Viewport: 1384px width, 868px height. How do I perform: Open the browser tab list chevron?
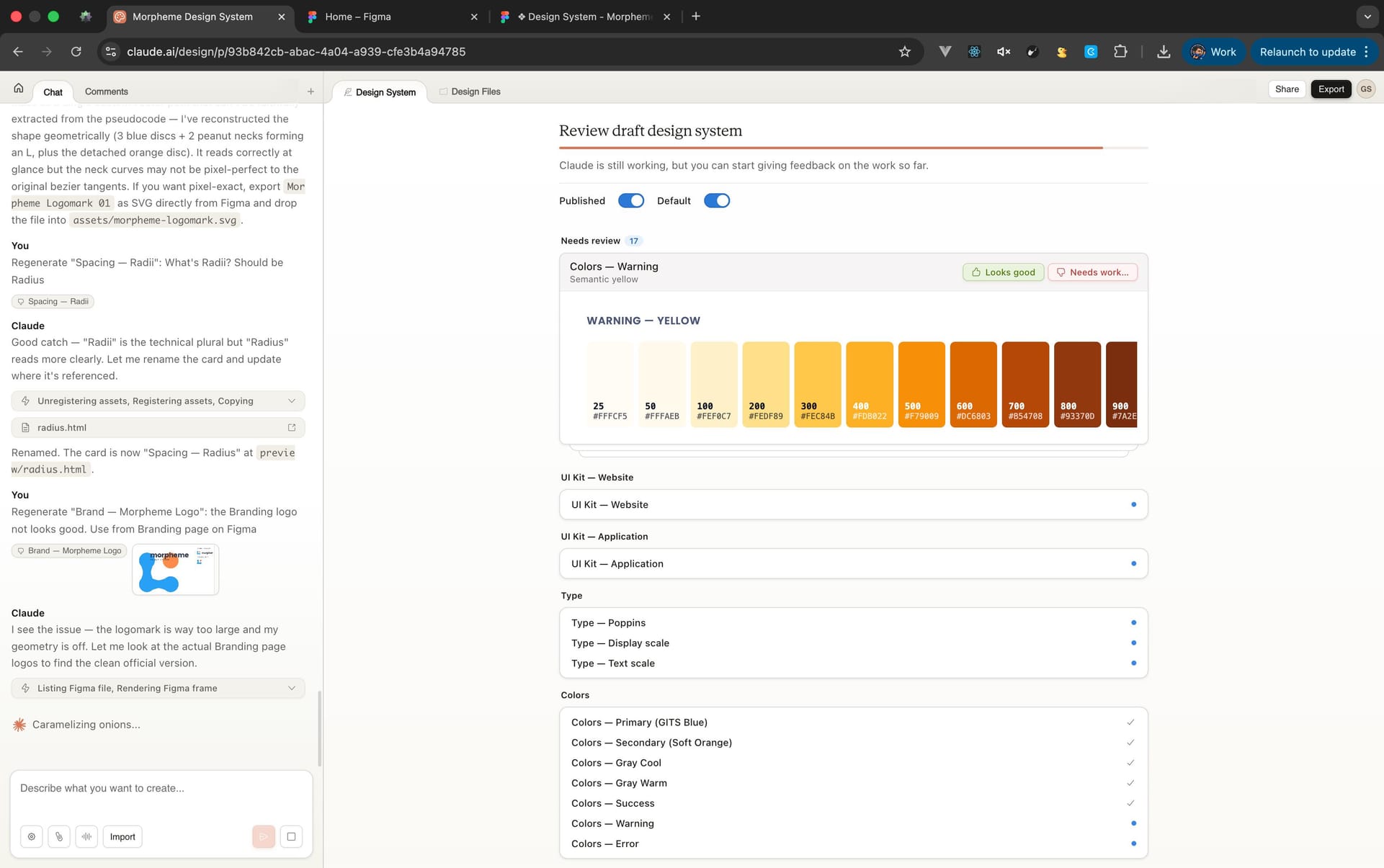pyautogui.click(x=1367, y=17)
